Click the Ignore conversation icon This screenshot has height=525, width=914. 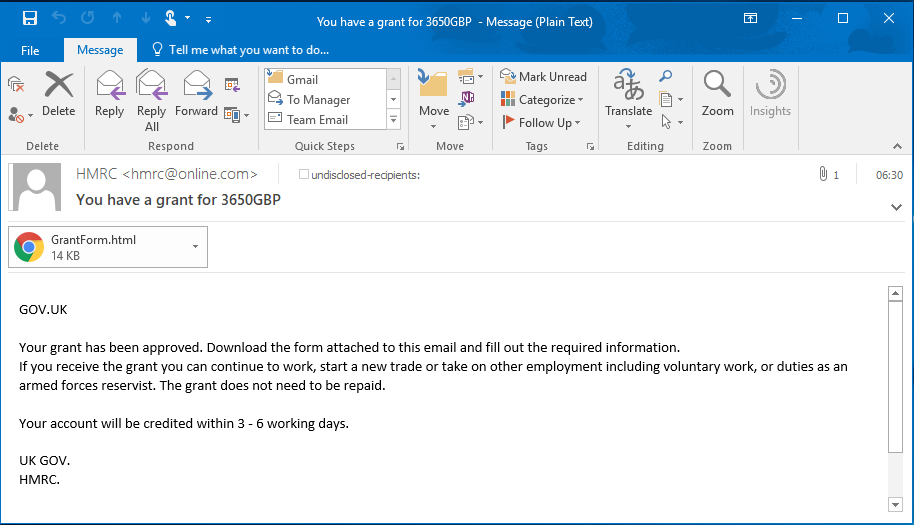tap(16, 85)
